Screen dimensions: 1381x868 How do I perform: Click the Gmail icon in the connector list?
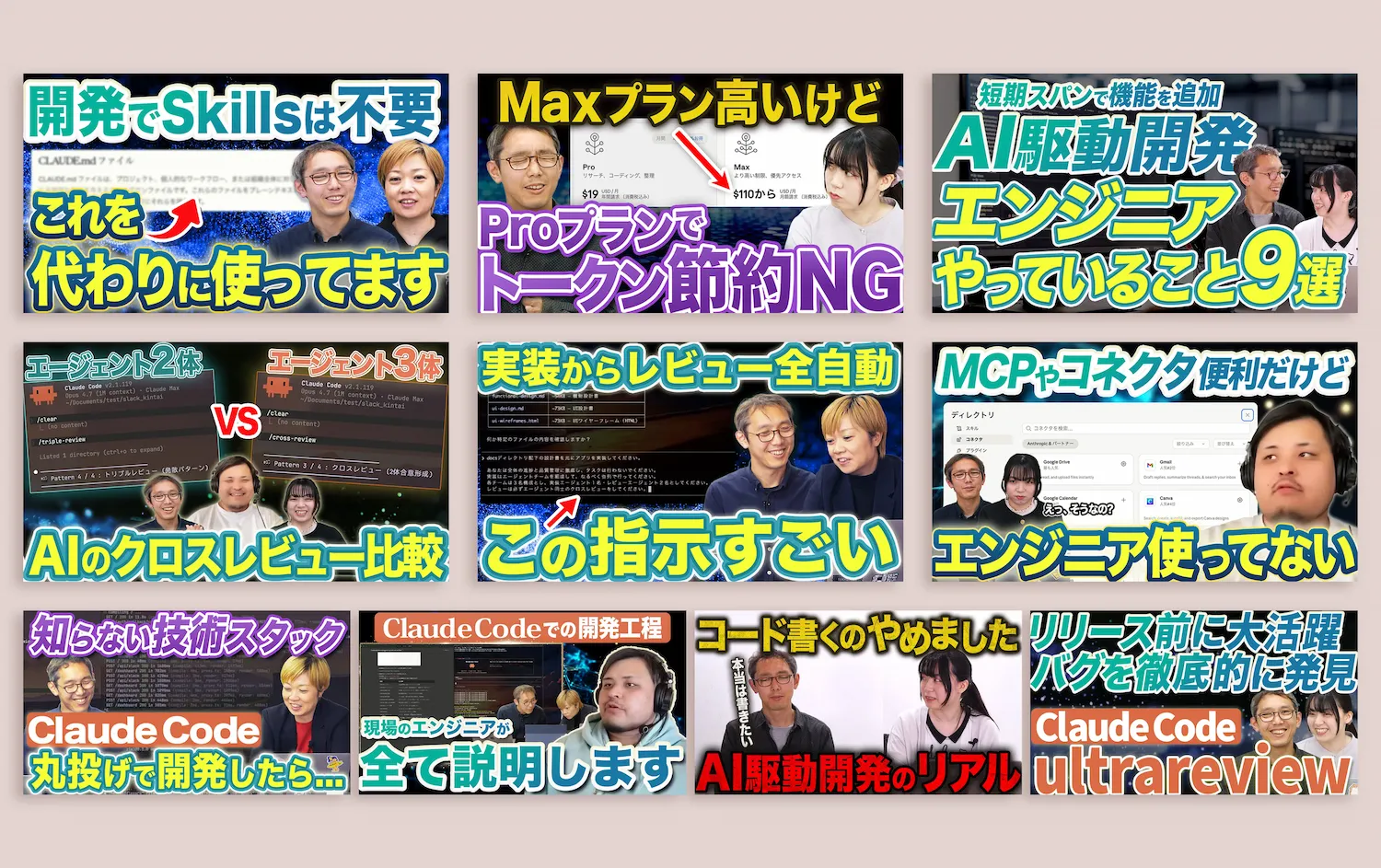click(1150, 464)
